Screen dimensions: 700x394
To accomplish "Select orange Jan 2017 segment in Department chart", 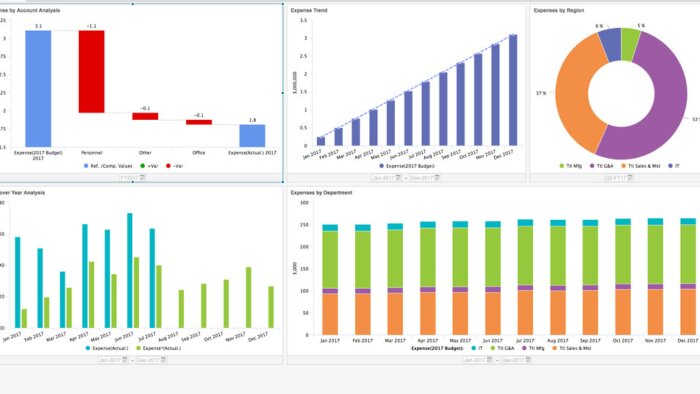I will (330, 314).
